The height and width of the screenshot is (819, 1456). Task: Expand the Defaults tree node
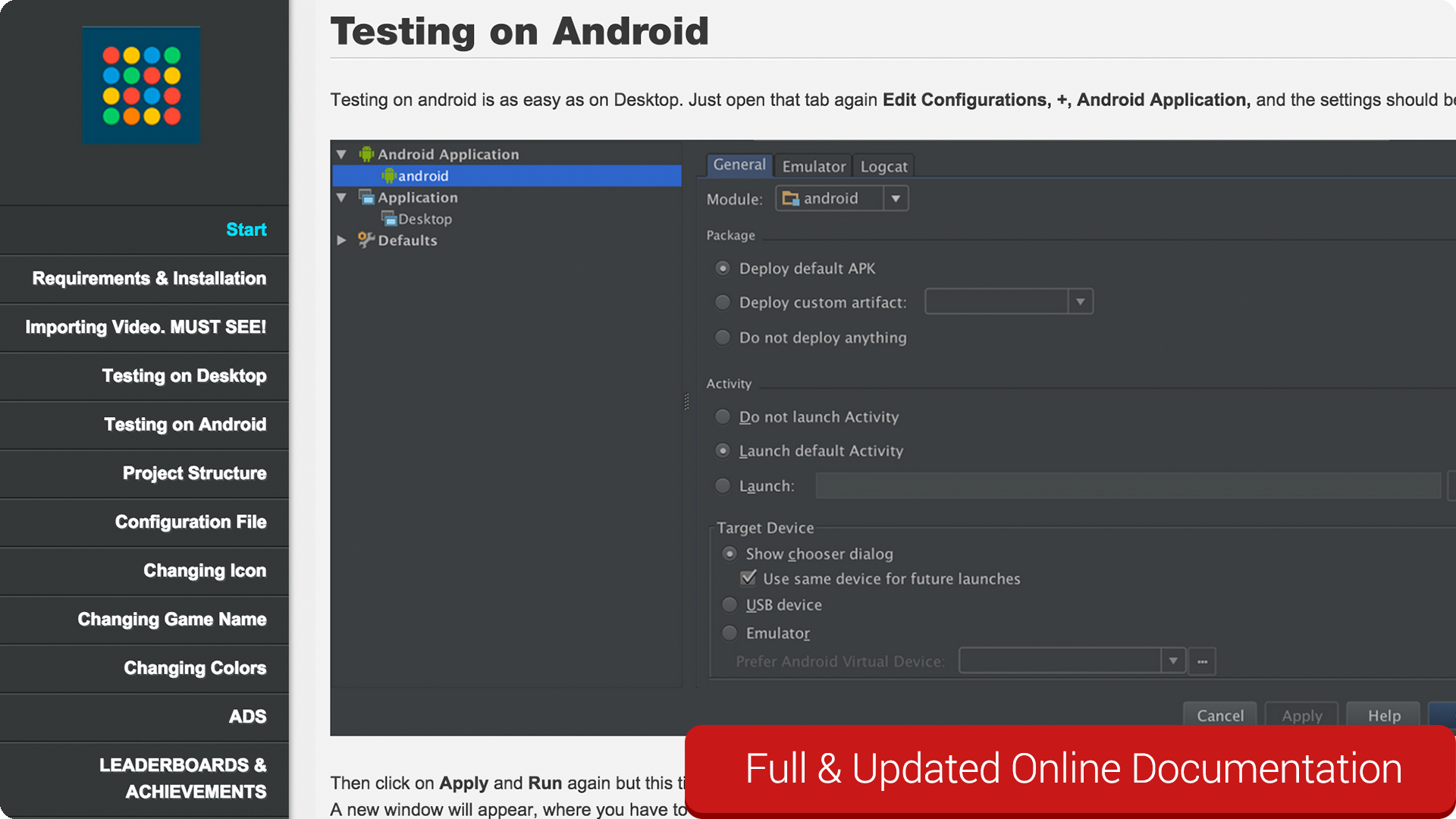point(341,240)
